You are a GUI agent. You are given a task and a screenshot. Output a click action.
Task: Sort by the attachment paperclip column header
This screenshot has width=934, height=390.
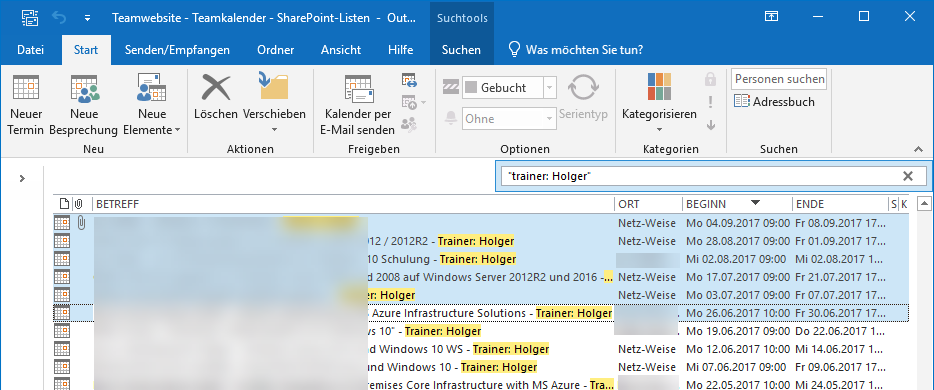78,204
